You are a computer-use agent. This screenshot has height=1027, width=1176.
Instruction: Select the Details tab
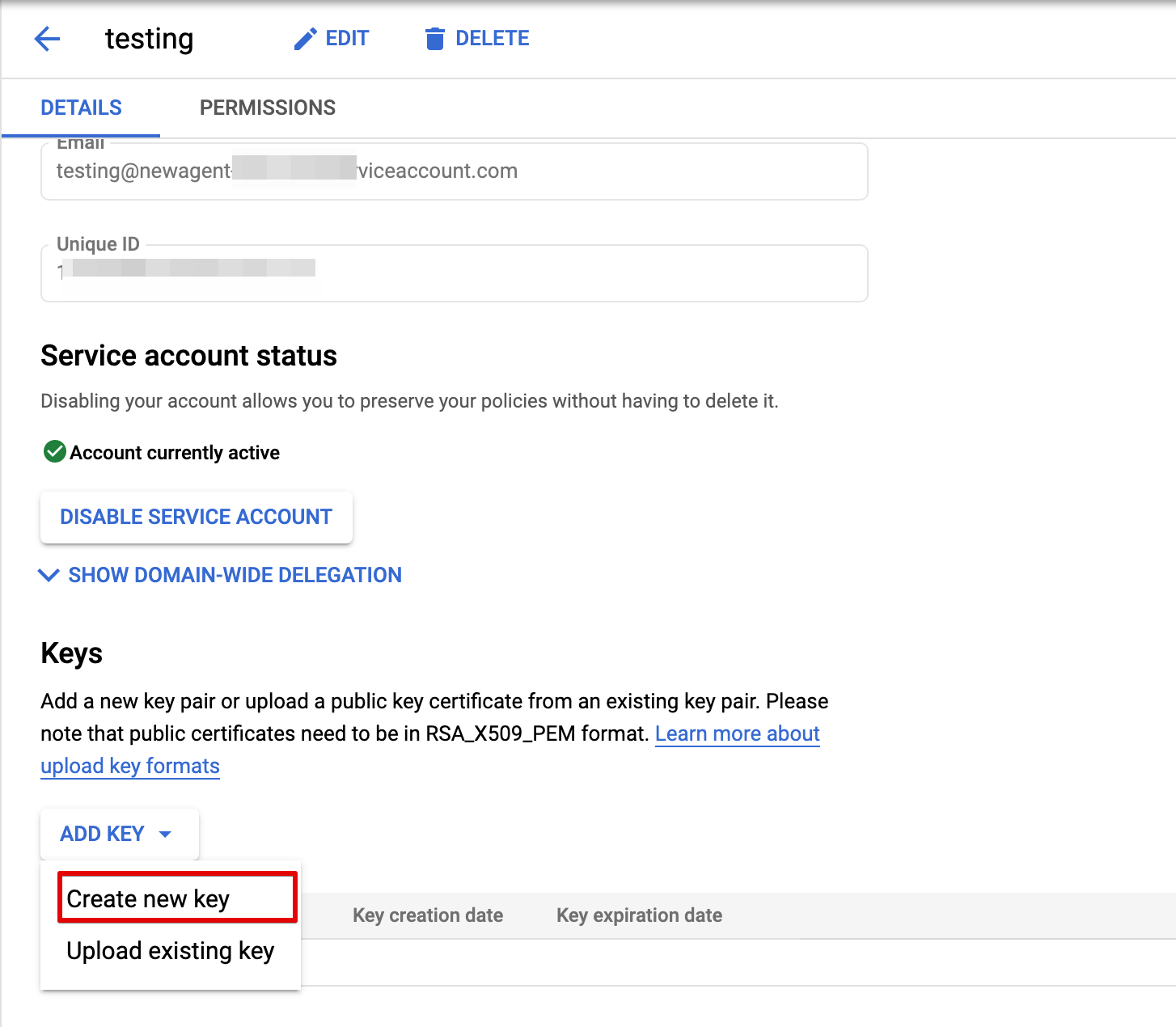click(81, 108)
